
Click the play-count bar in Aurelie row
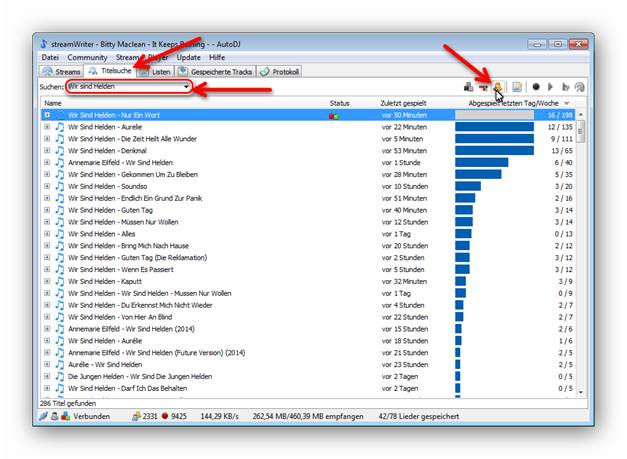(494, 127)
